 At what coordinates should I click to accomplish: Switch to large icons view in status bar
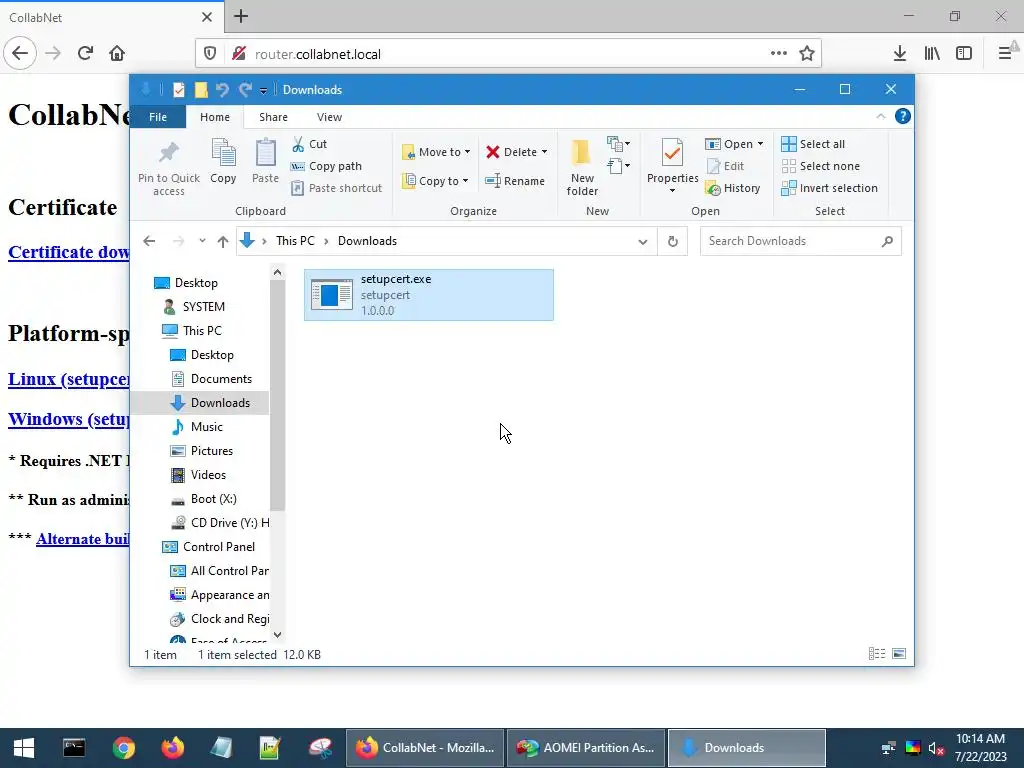point(899,654)
